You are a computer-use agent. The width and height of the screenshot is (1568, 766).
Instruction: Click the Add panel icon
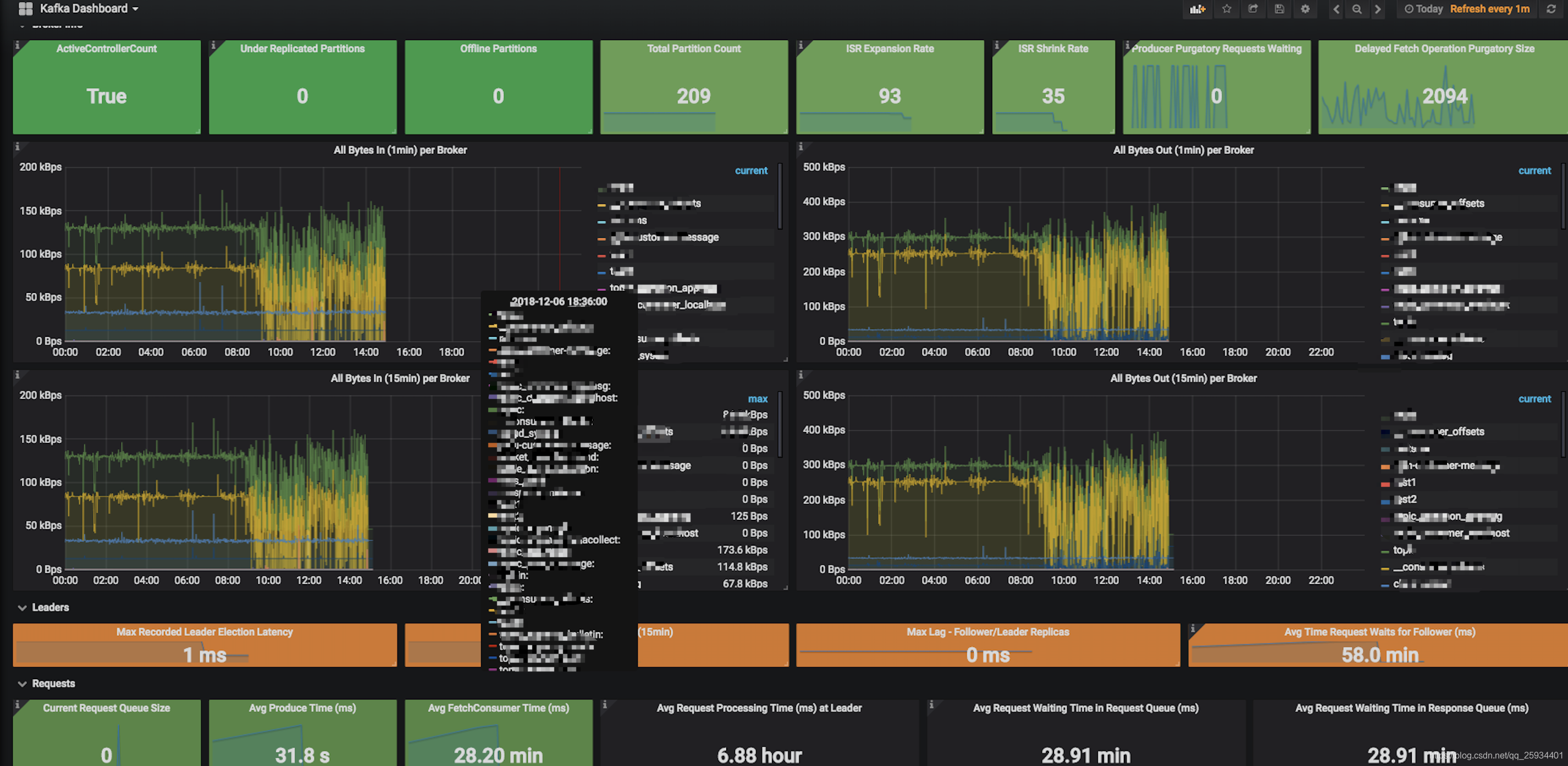[x=1197, y=9]
